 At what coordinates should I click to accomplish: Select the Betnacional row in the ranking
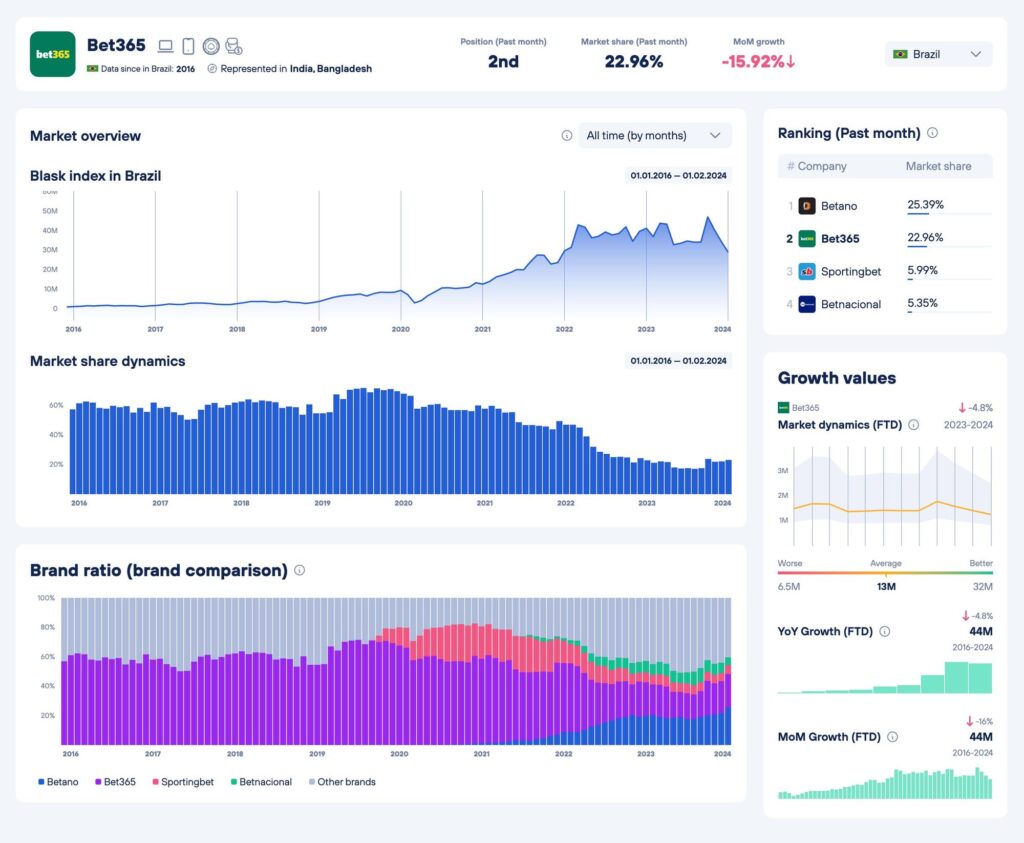885,304
